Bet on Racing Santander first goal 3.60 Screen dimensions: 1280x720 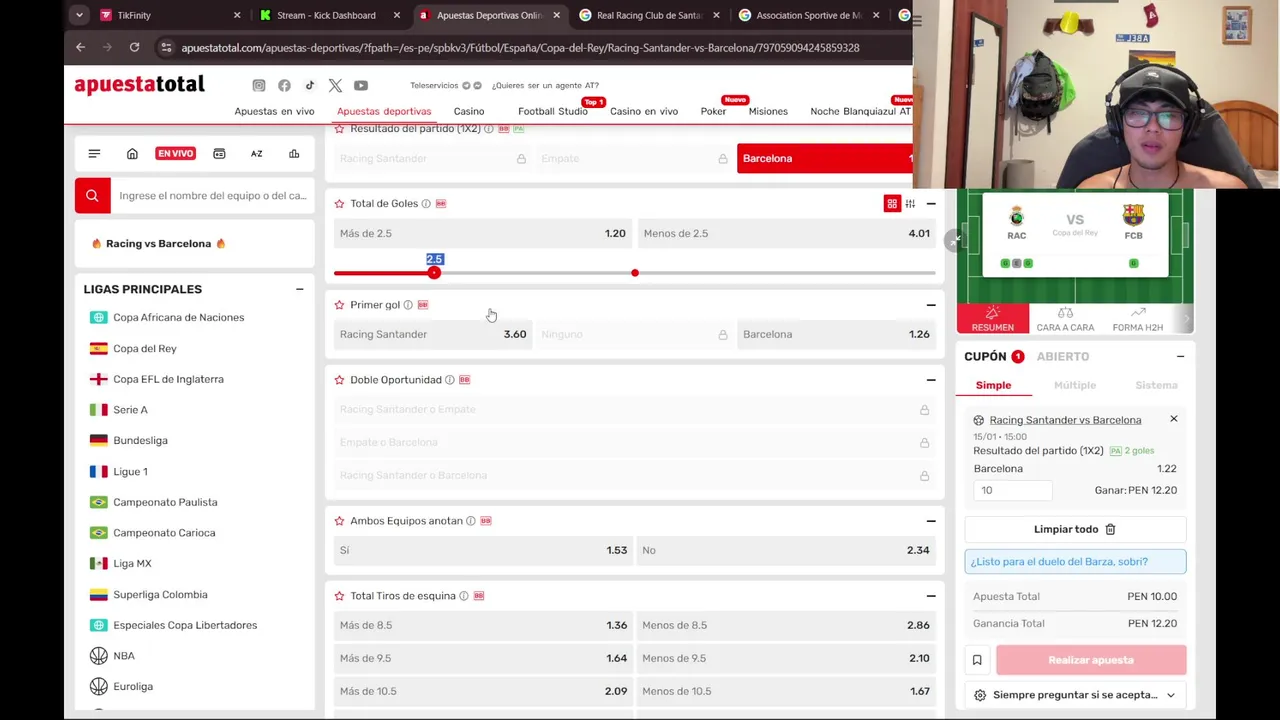(432, 334)
